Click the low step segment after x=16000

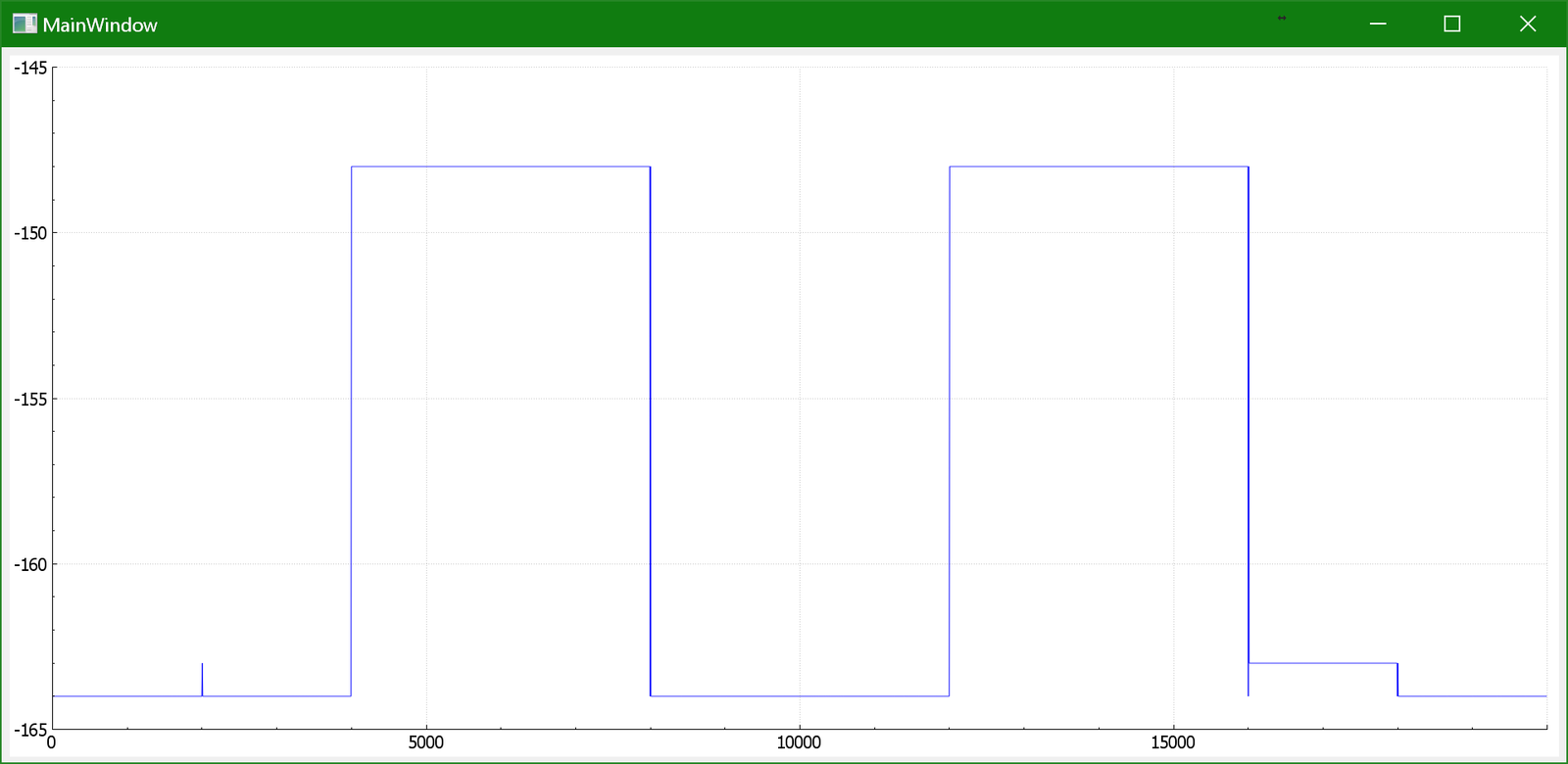1323,663
